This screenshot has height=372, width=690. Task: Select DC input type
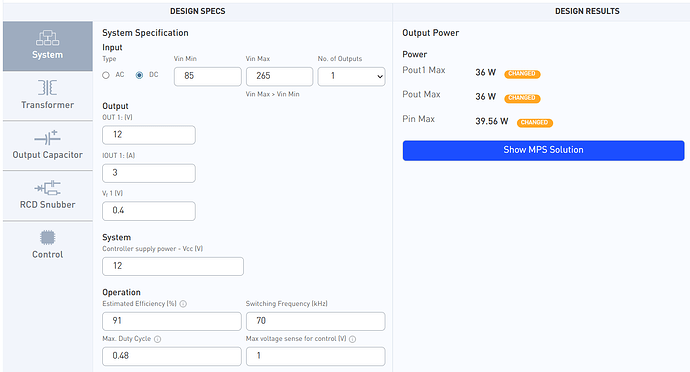coord(139,75)
